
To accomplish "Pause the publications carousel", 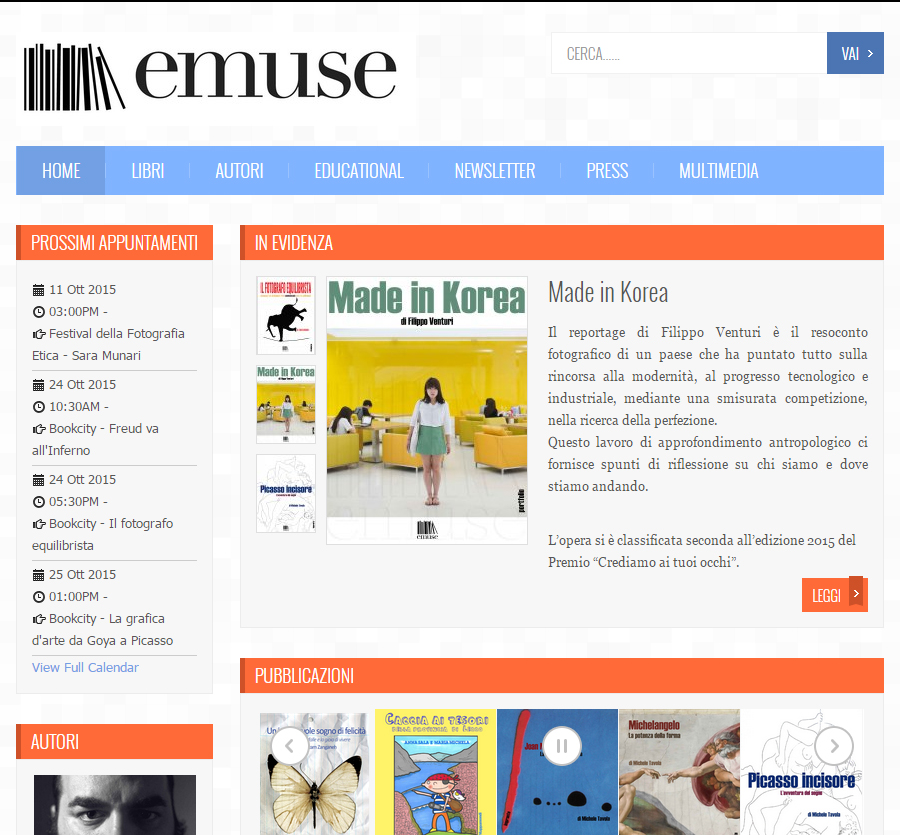I will tap(562, 745).
